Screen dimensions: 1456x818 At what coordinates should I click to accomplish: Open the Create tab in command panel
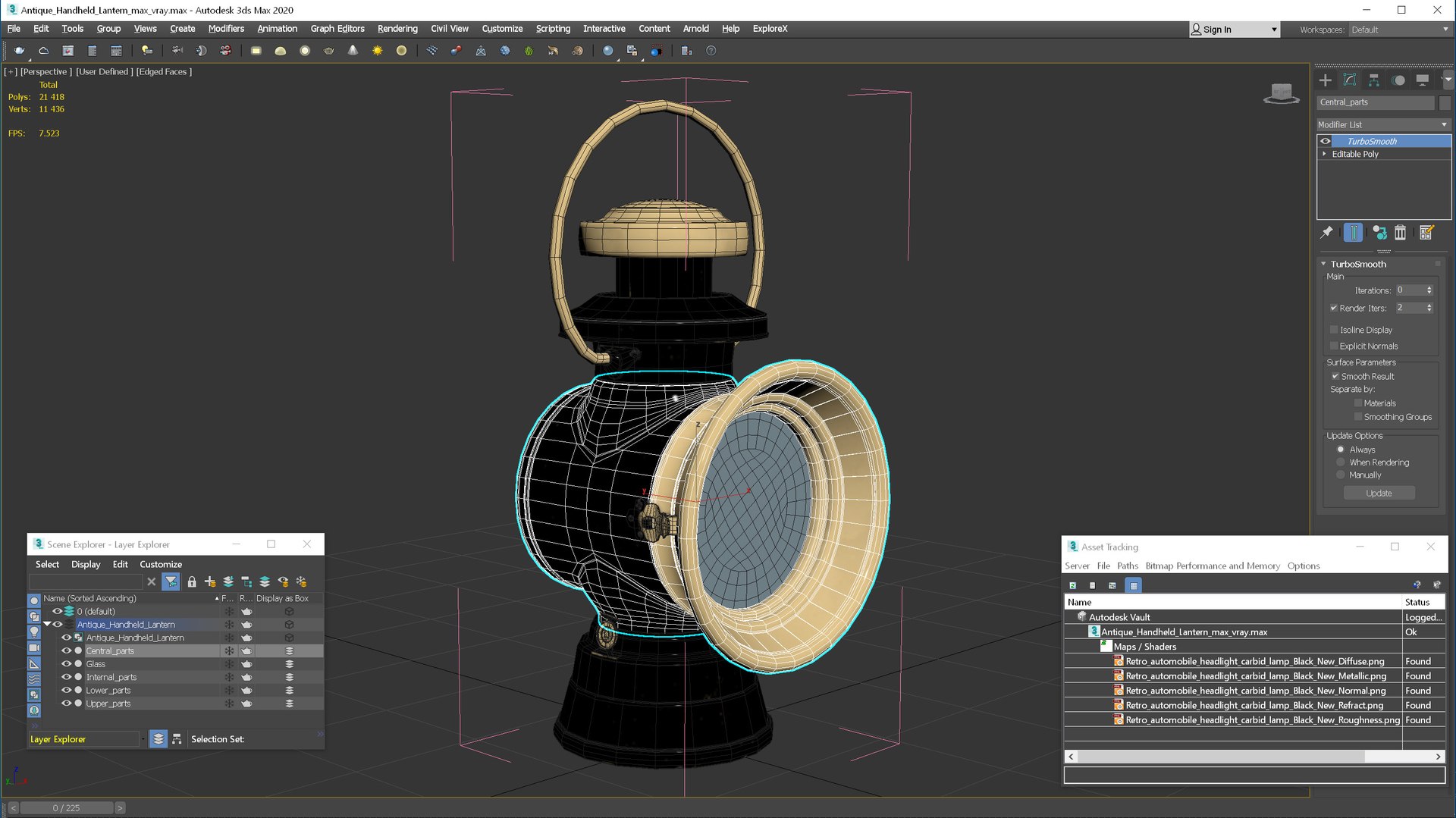1325,80
